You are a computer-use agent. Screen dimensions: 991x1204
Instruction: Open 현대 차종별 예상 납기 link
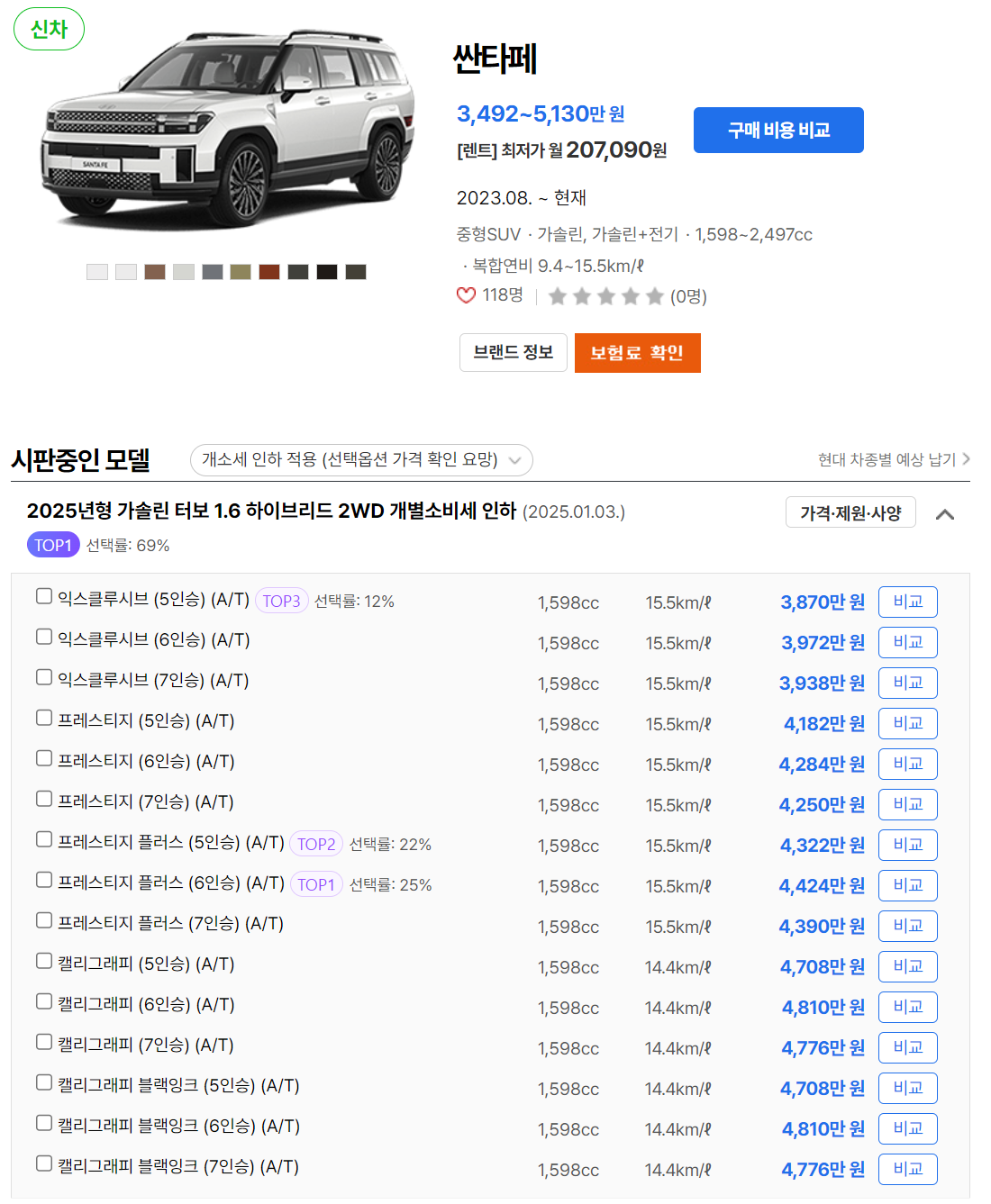(894, 459)
